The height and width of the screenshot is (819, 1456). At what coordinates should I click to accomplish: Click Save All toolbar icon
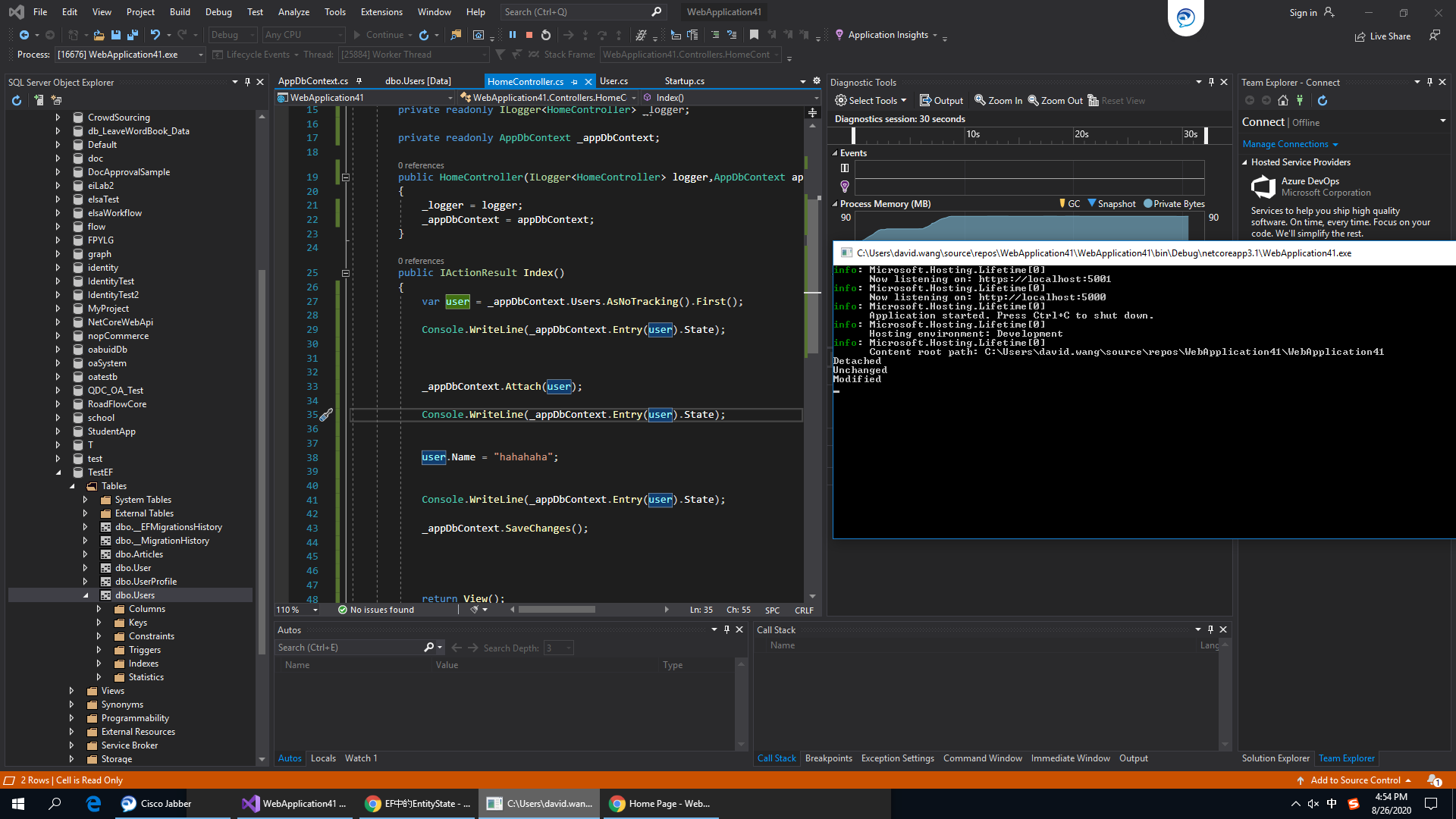click(x=133, y=35)
